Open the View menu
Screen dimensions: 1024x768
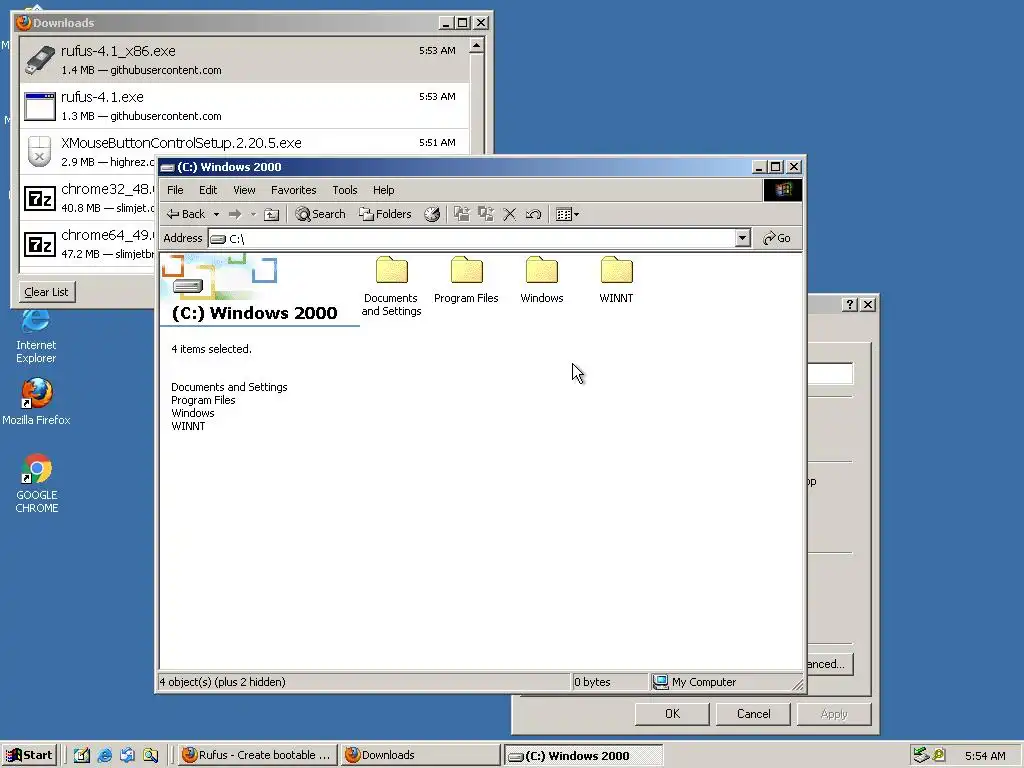tap(244, 190)
